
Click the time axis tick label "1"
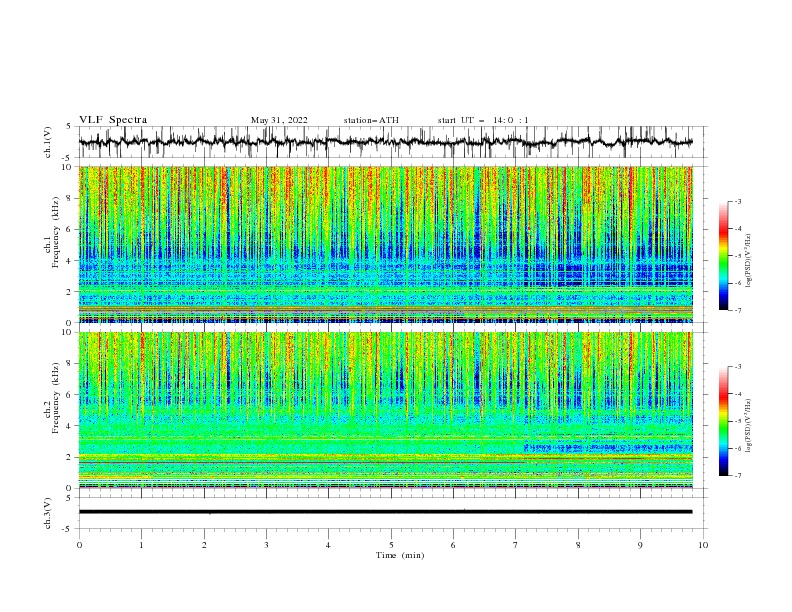point(141,545)
